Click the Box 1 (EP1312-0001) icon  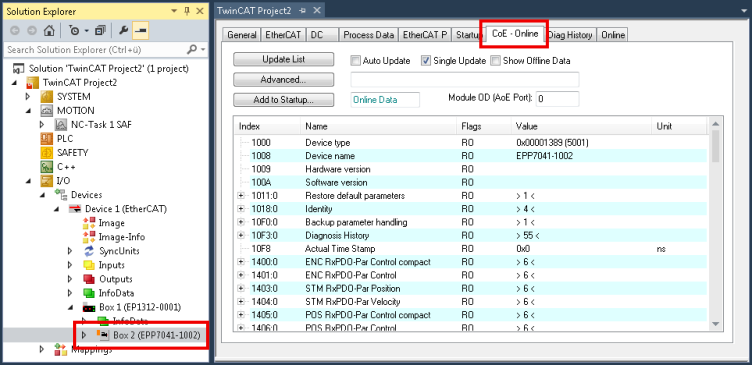pyautogui.click(x=89, y=307)
